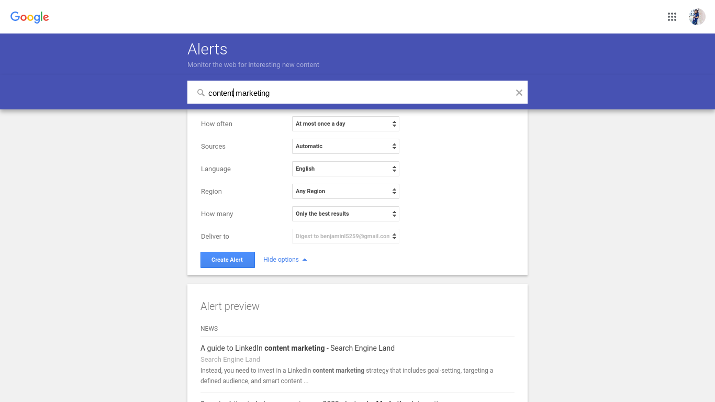Open the How often dropdown
Image resolution: width=715 pixels, height=402 pixels.
coord(346,124)
